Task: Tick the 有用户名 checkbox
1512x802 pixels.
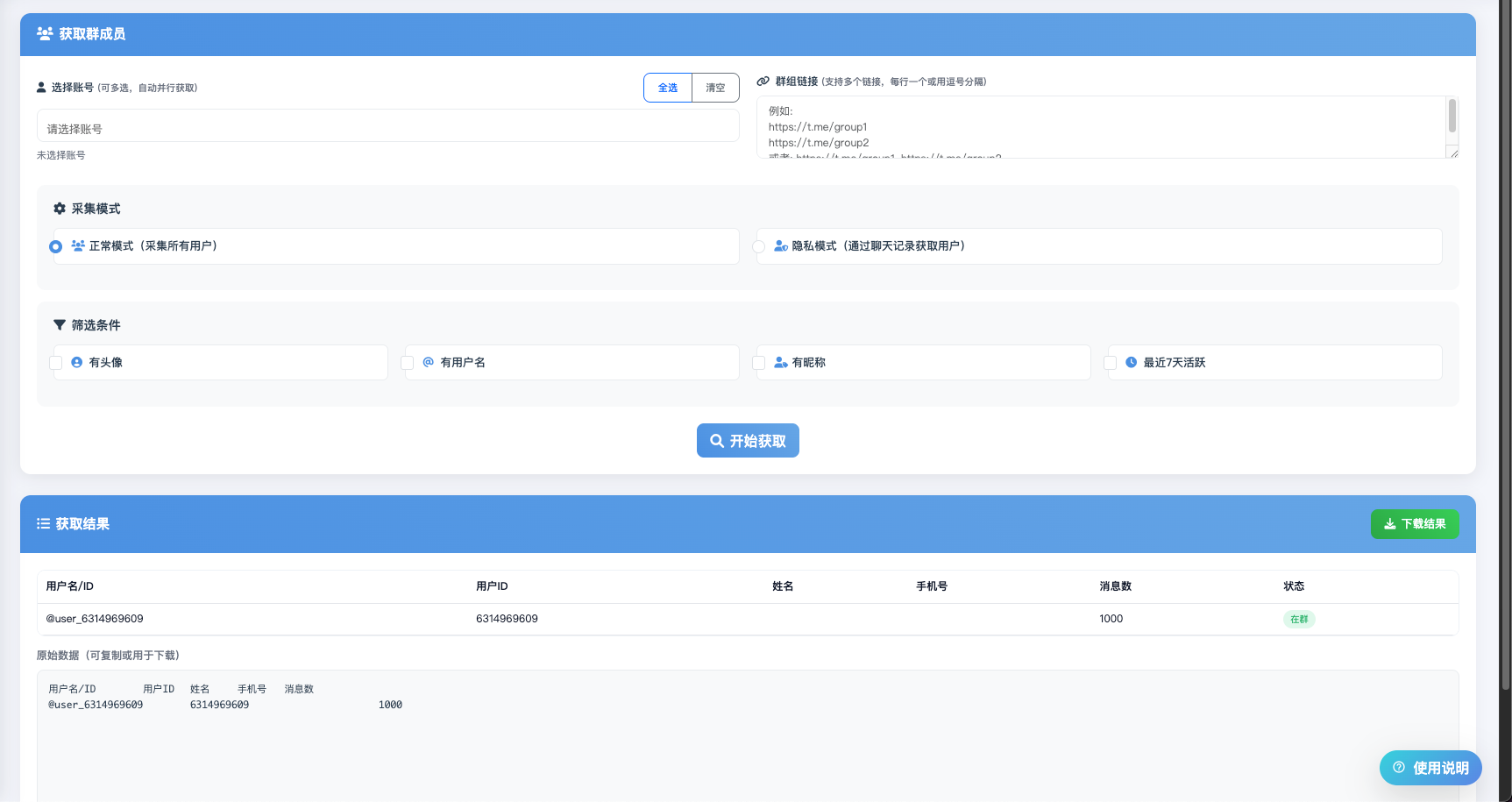Action: pos(408,363)
